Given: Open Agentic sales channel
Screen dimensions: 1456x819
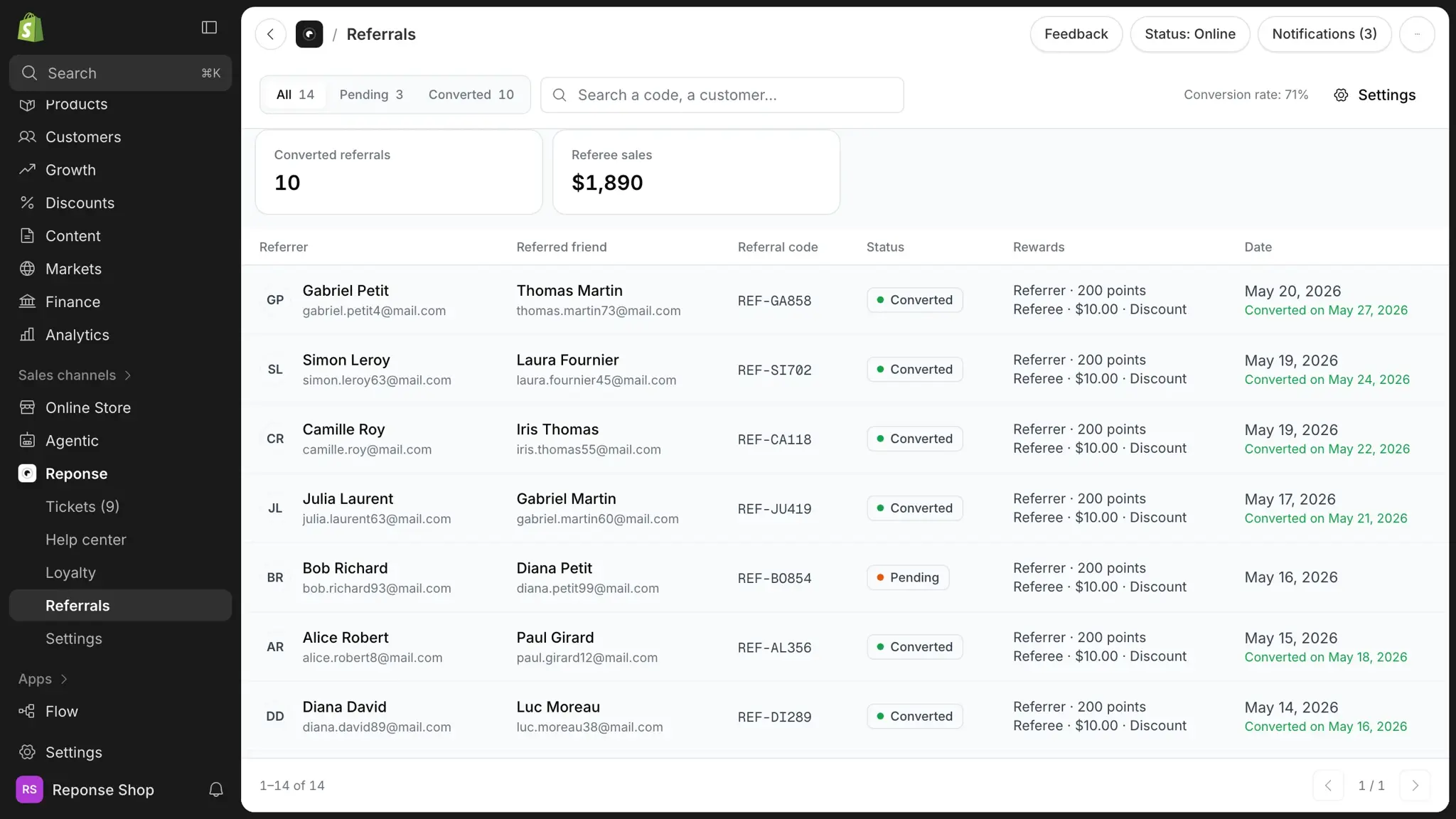Looking at the screenshot, I should tap(120, 441).
